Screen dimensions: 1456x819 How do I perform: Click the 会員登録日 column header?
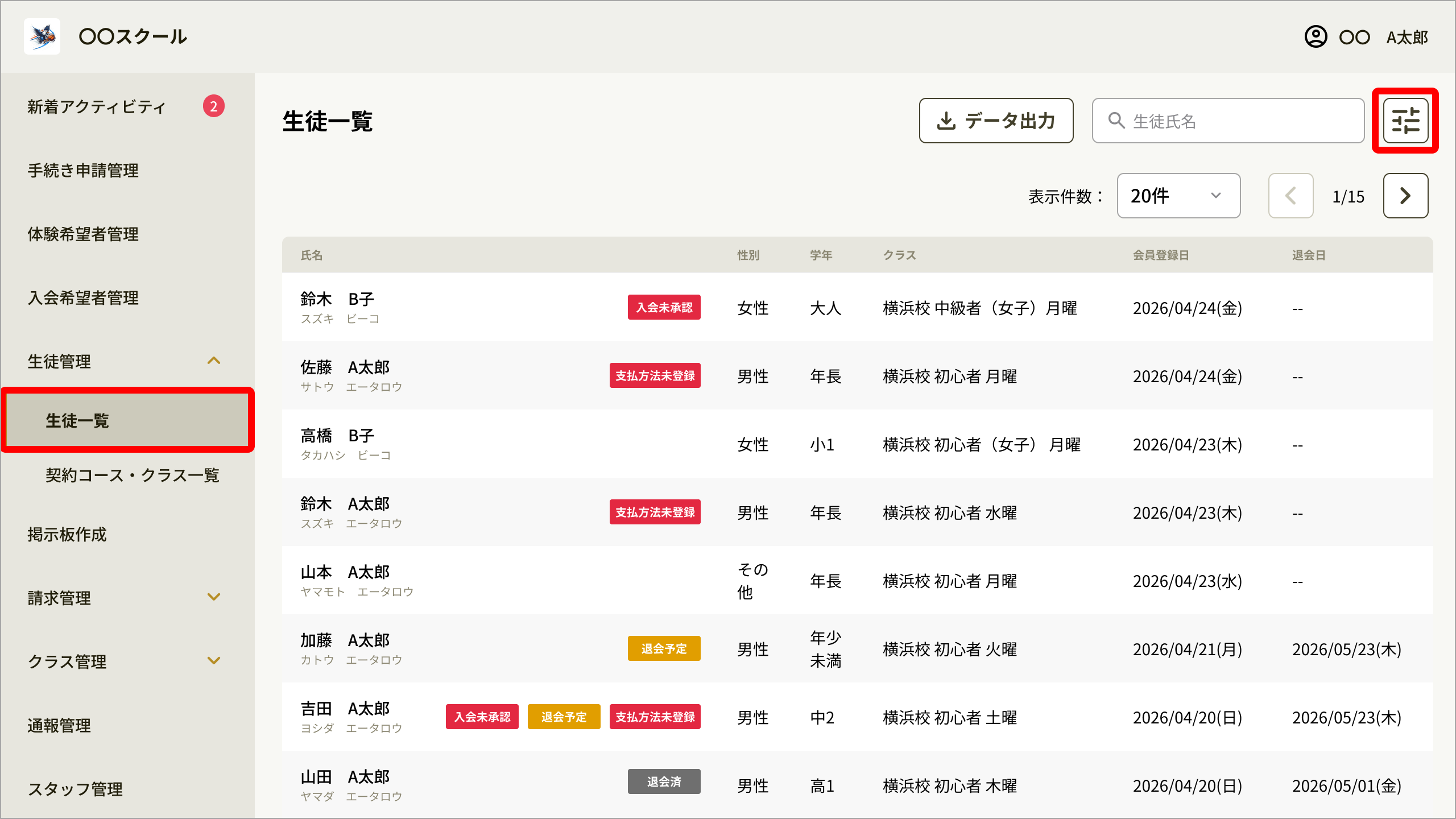1161,255
